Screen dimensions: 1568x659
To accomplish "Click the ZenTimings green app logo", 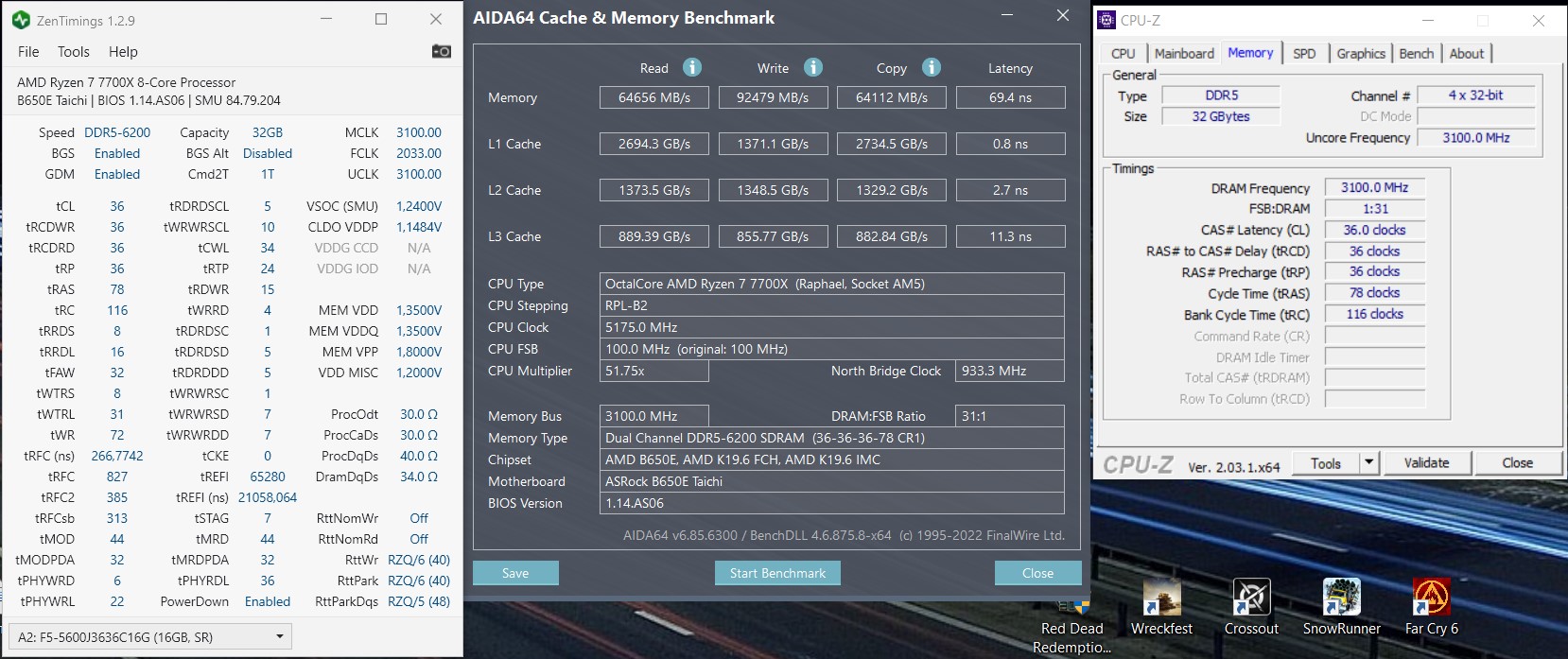I will pyautogui.click(x=21, y=19).
